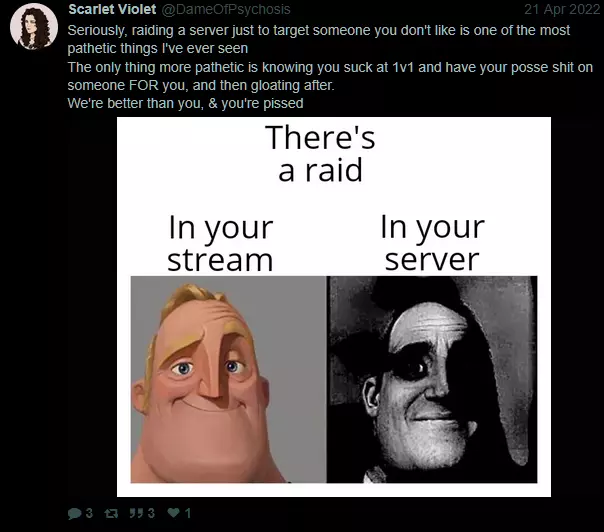Click the retweet arrows icon

click(111, 514)
